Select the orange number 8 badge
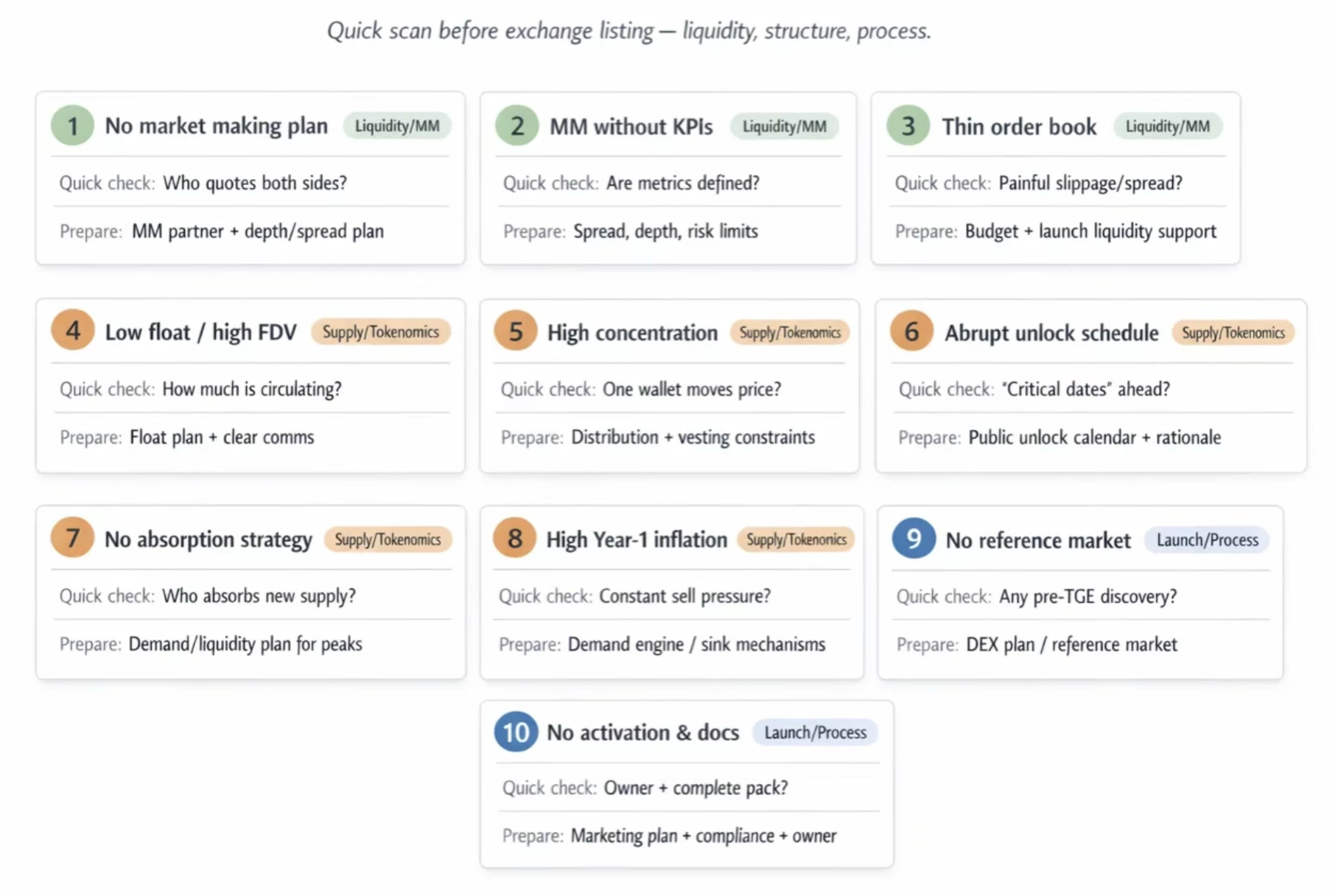 514,539
